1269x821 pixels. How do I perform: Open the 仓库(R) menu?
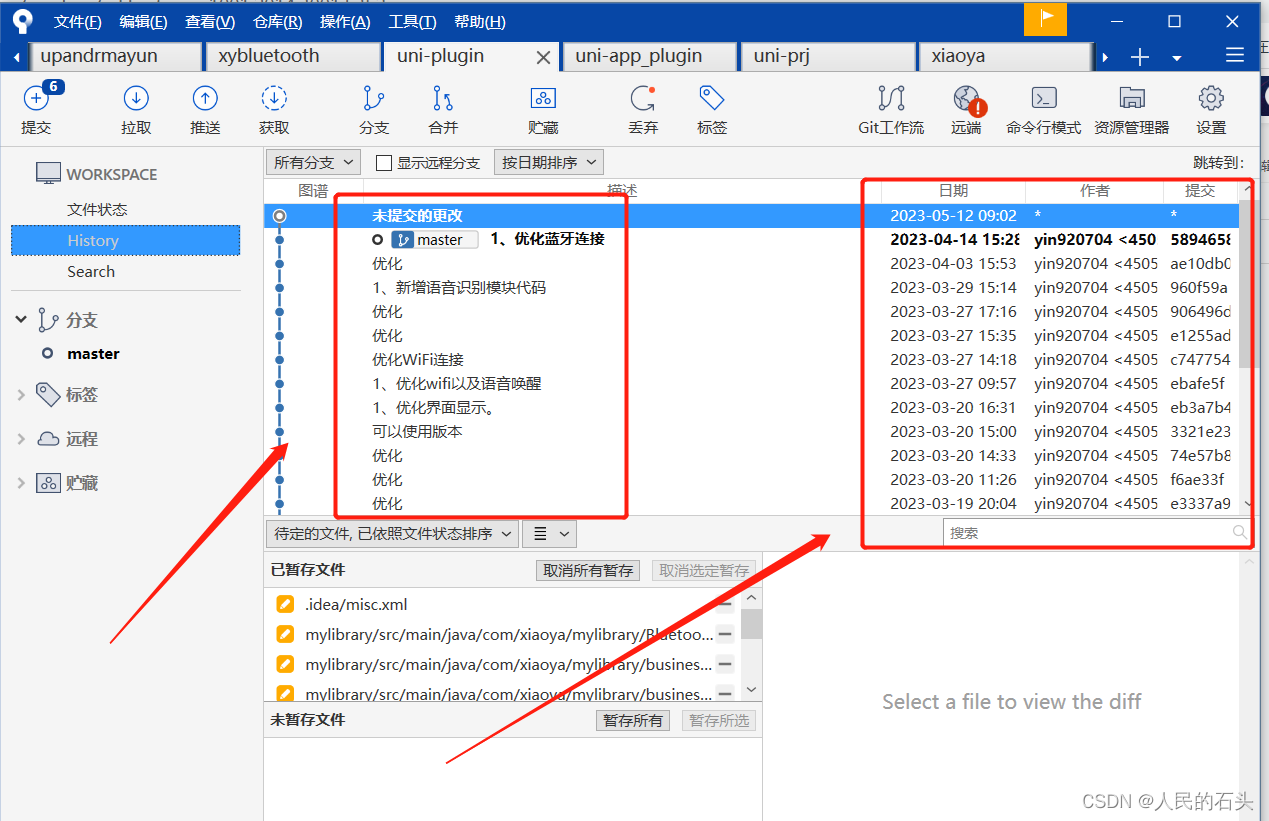pos(278,22)
